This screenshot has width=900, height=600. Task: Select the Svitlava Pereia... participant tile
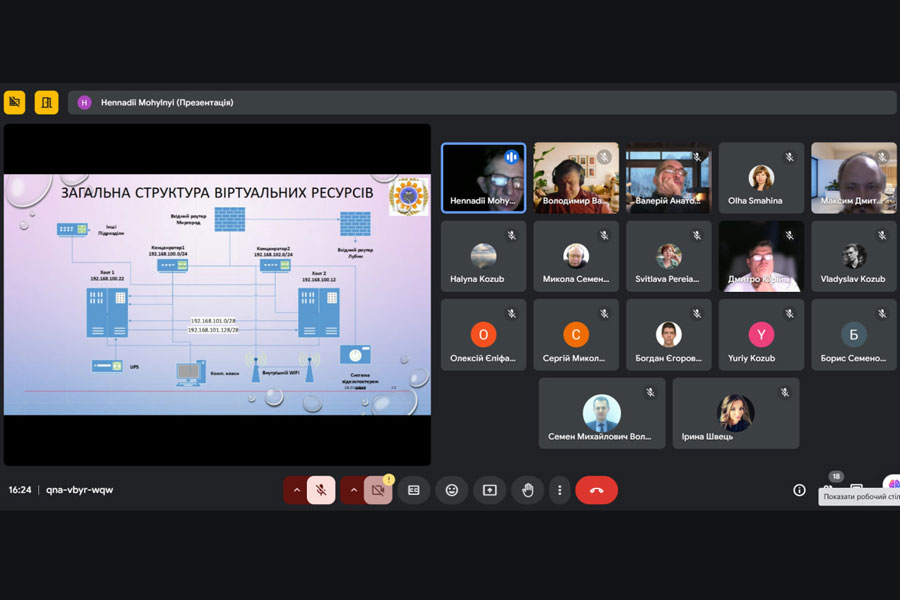(669, 257)
